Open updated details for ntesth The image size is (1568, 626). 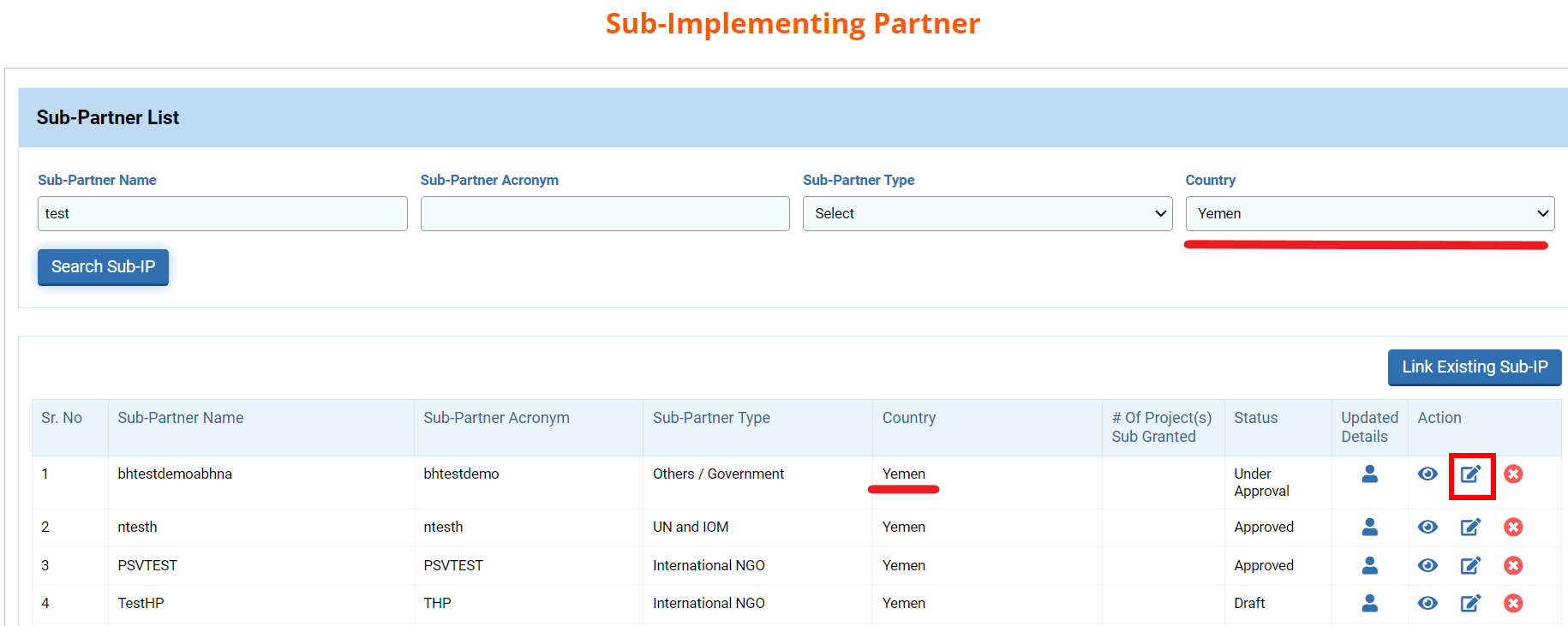pos(1369,527)
